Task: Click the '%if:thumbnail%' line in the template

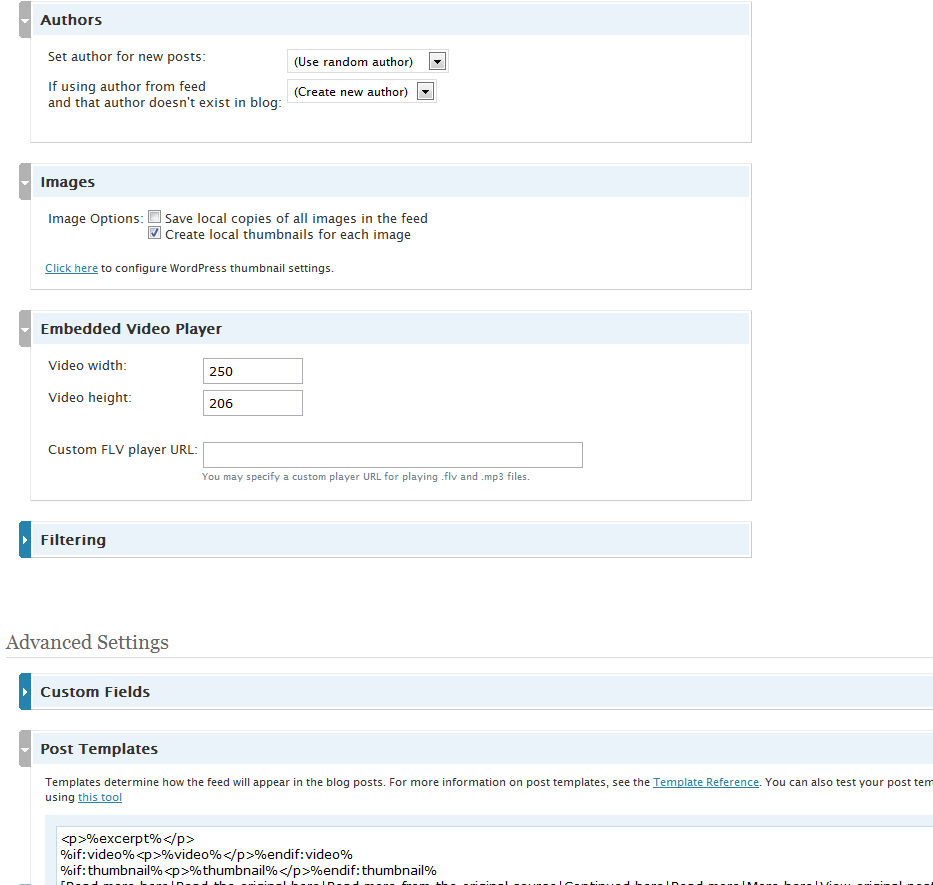Action: (249, 871)
